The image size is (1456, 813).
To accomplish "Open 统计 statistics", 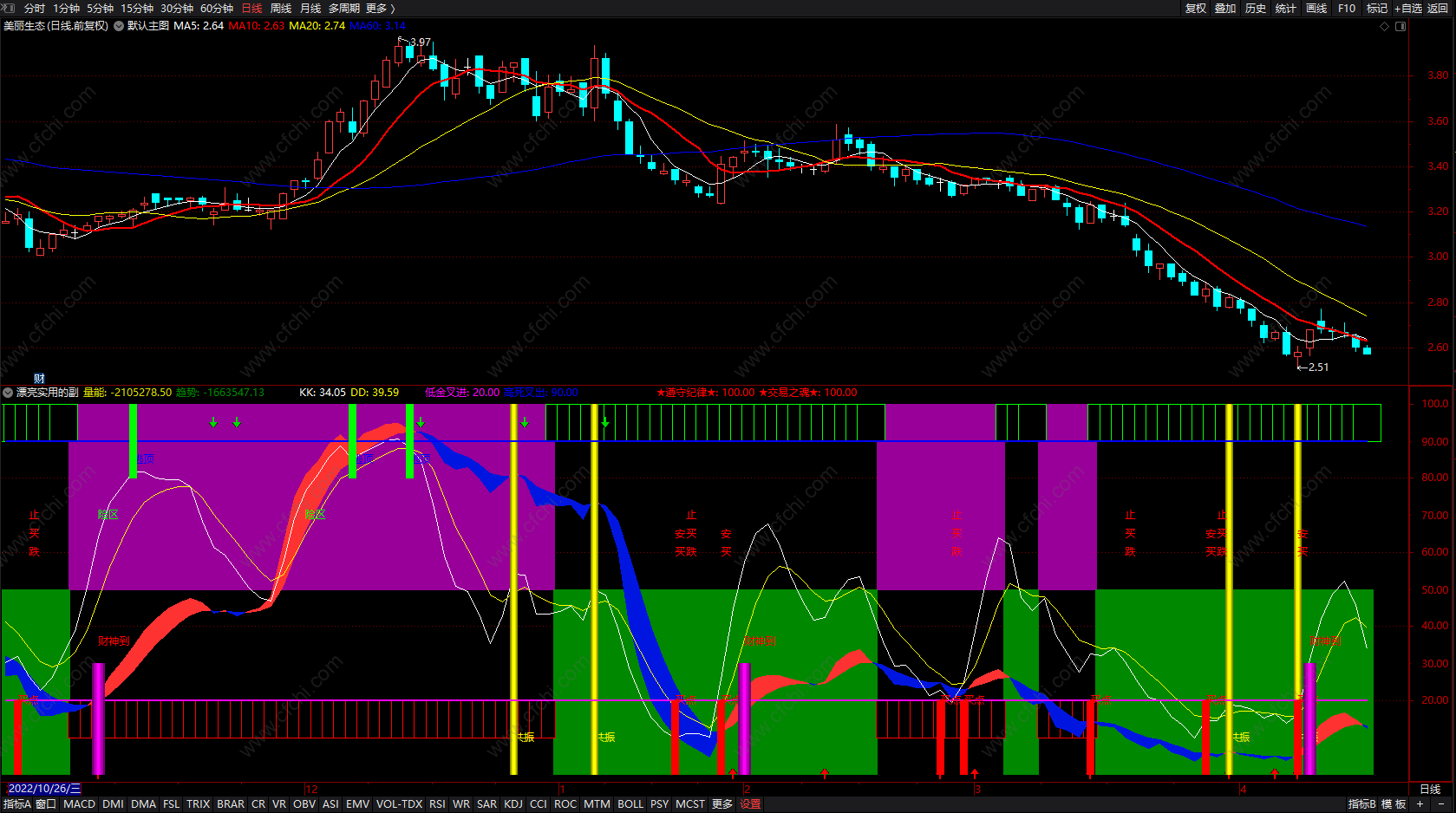I will pos(1286,8).
